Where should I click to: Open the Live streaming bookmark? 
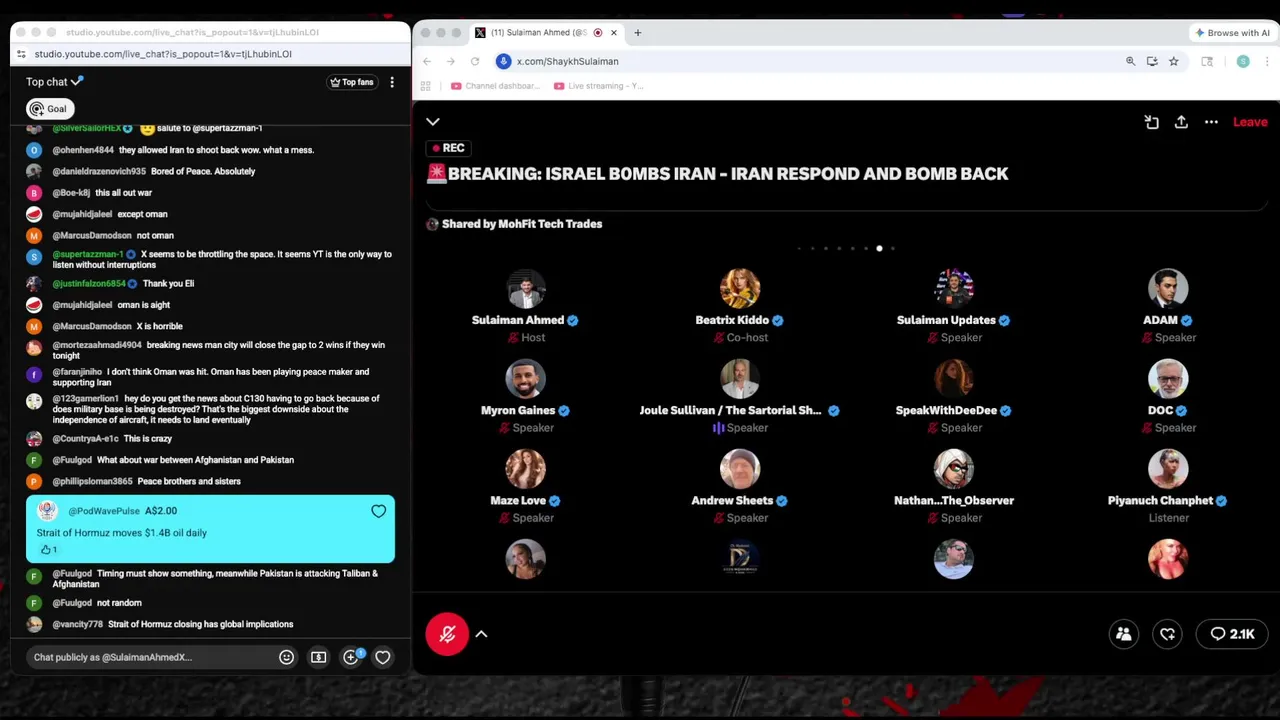click(599, 86)
